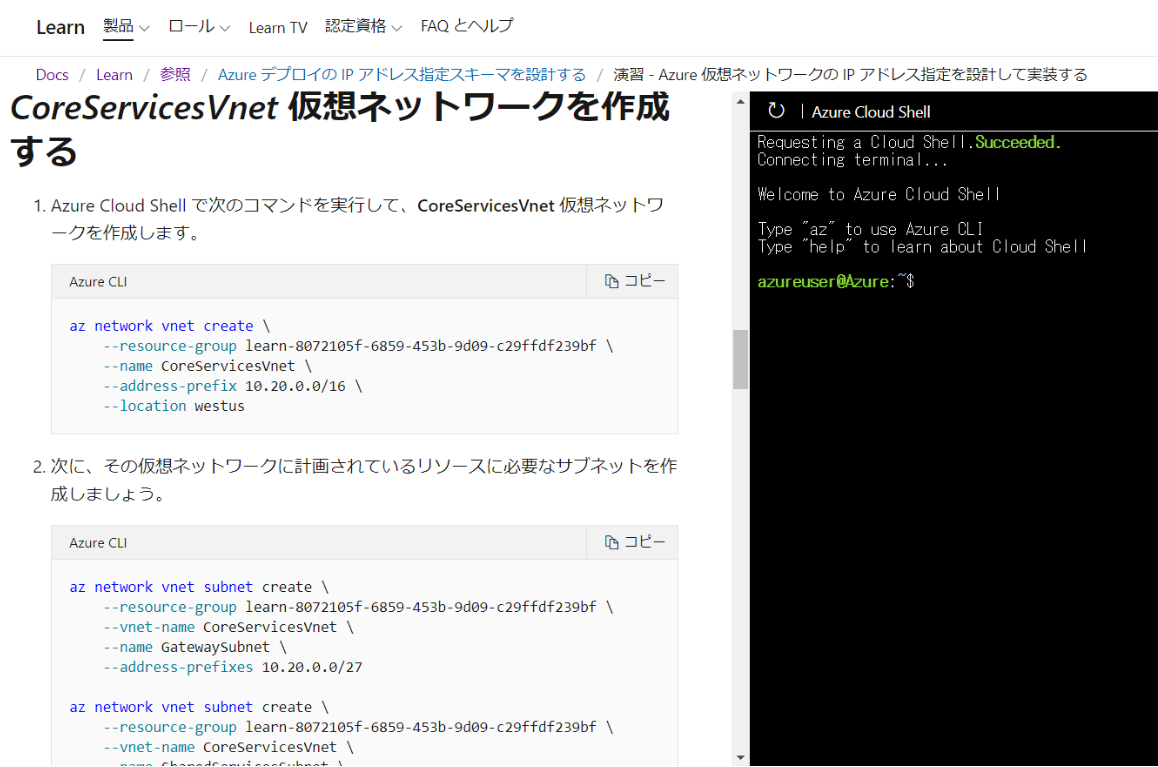Select FAQ とヘルプ in navigation
1158x767 pixels.
[x=466, y=27]
